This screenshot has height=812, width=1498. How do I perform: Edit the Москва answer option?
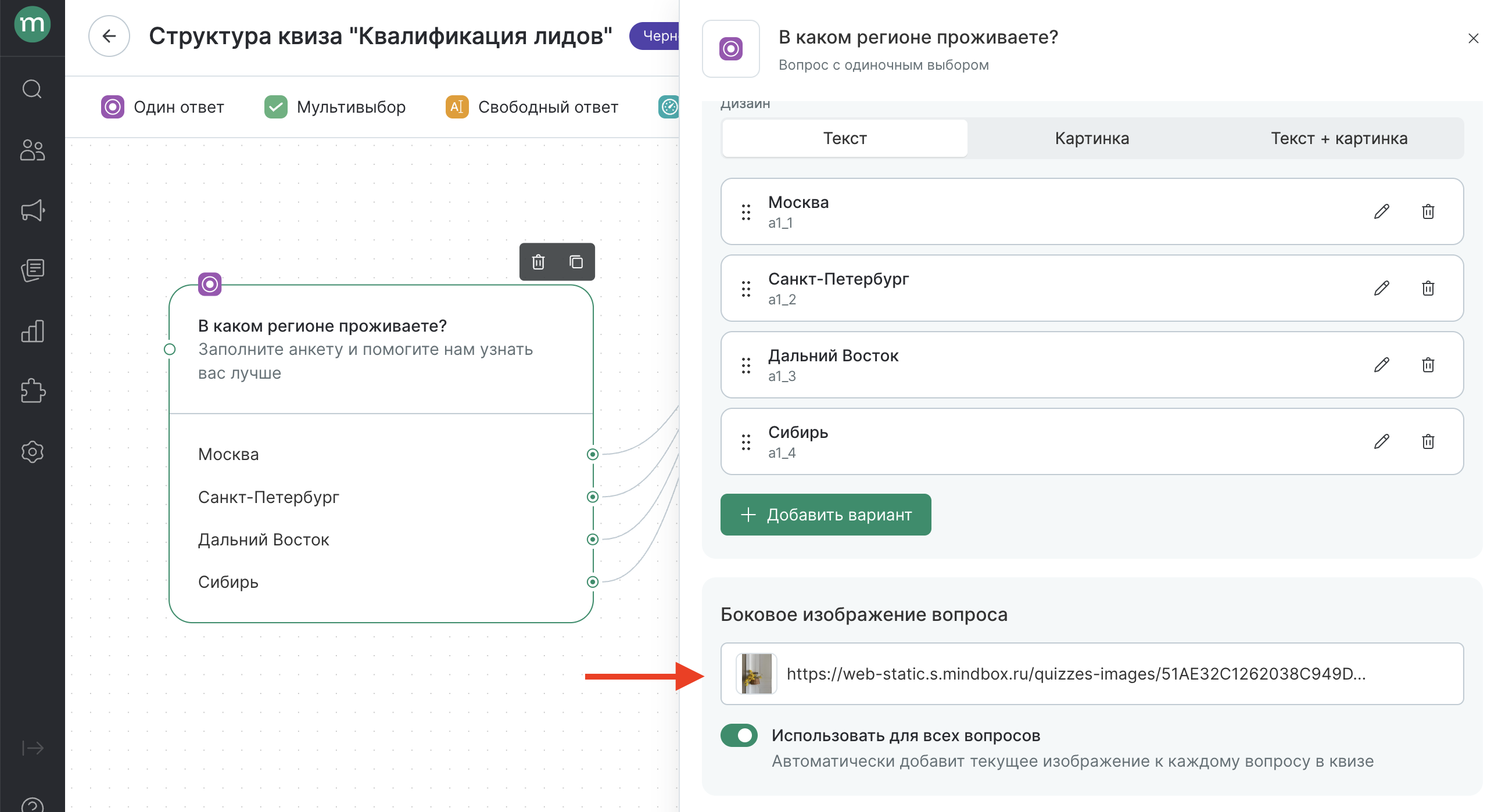pos(1382,211)
